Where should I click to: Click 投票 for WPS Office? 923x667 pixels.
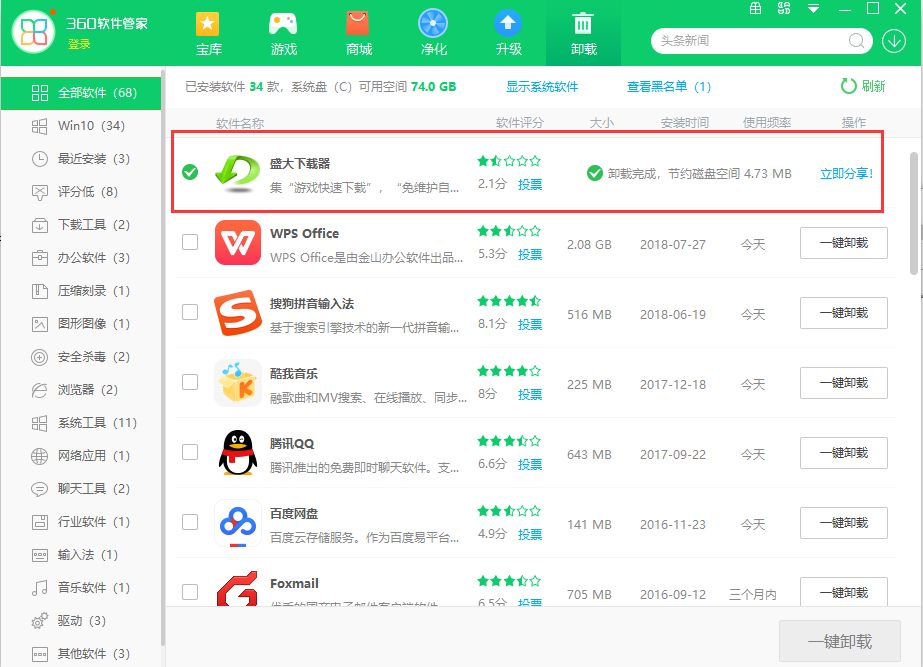530,254
